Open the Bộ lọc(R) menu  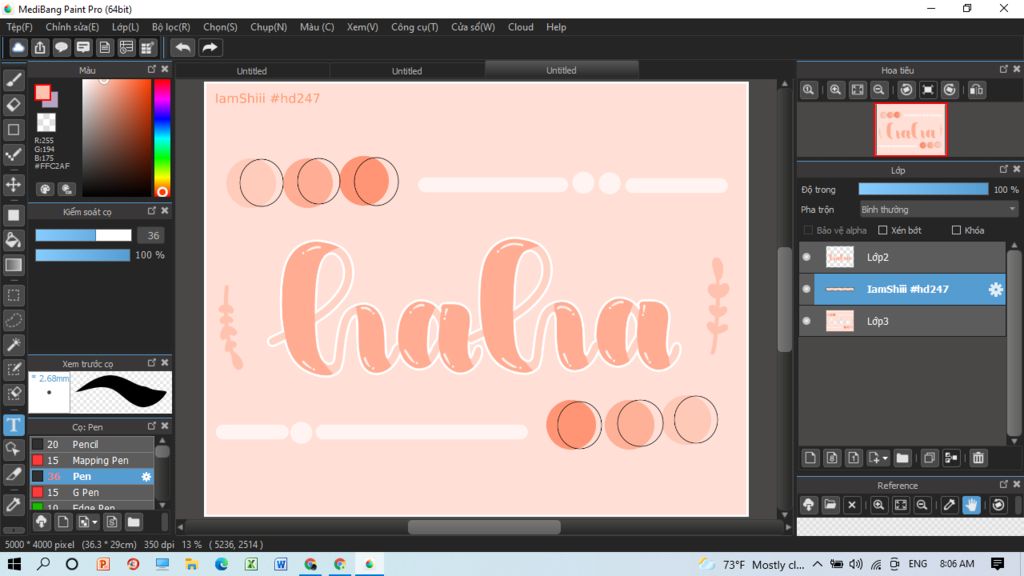tap(171, 27)
